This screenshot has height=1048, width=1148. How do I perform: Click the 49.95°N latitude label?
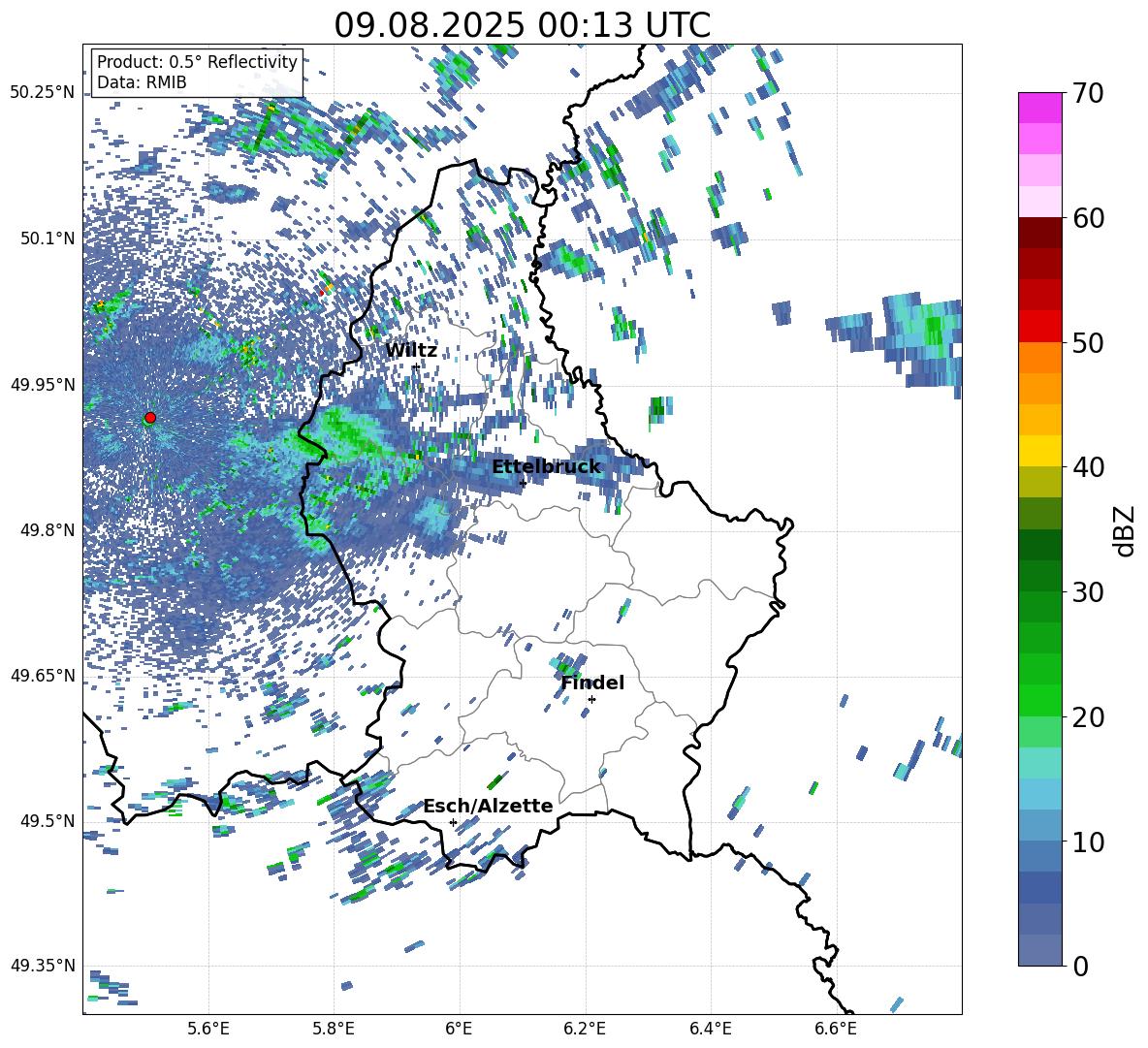43,384
